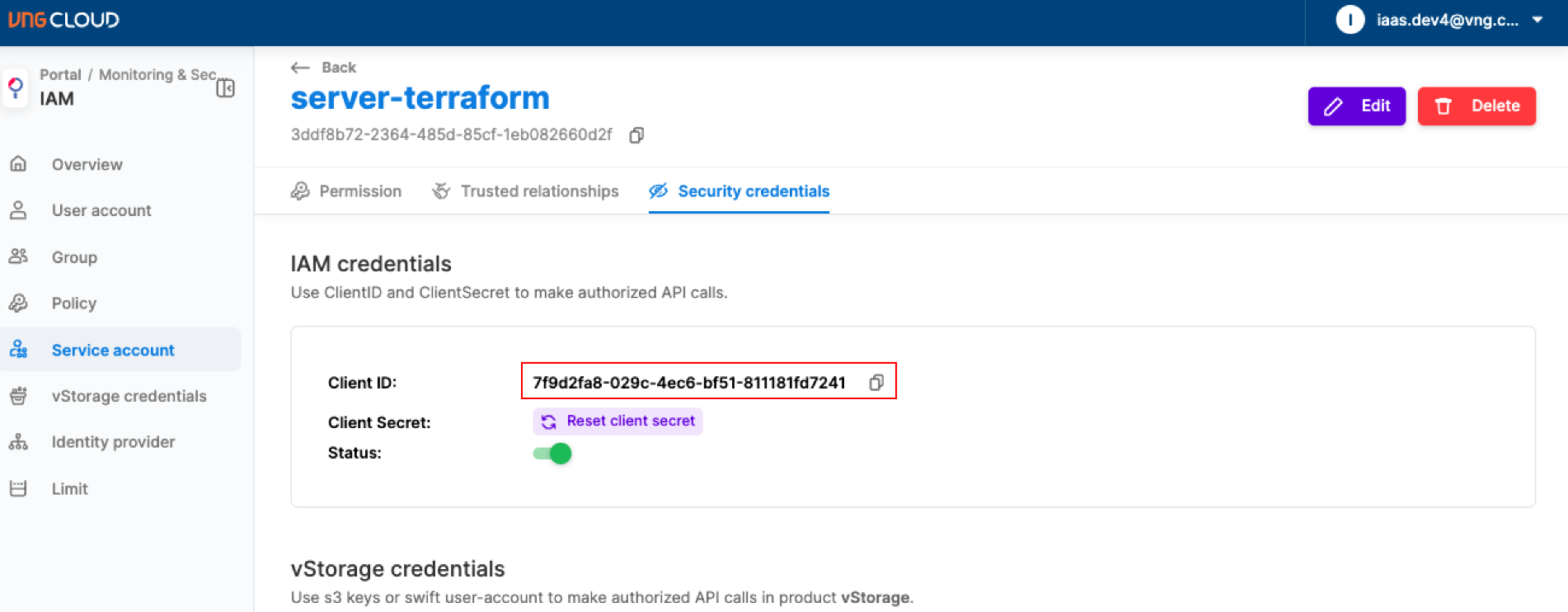
Task: Open the Permission tab
Action: (x=346, y=191)
